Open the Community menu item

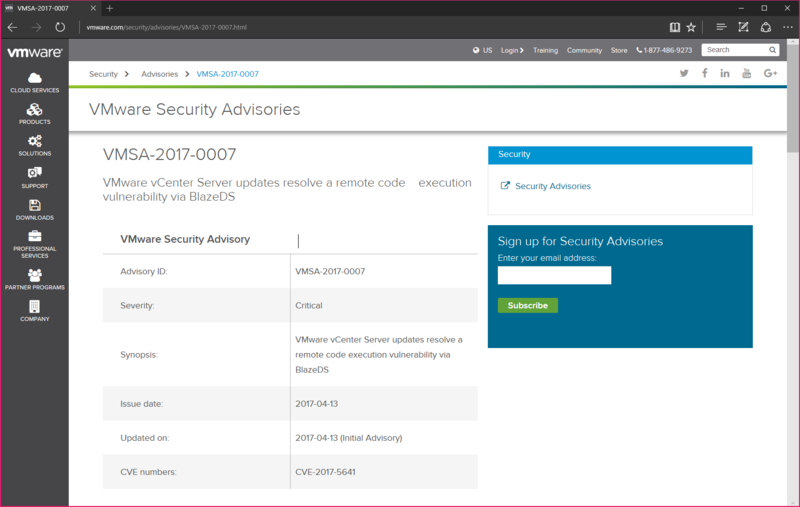pos(584,50)
